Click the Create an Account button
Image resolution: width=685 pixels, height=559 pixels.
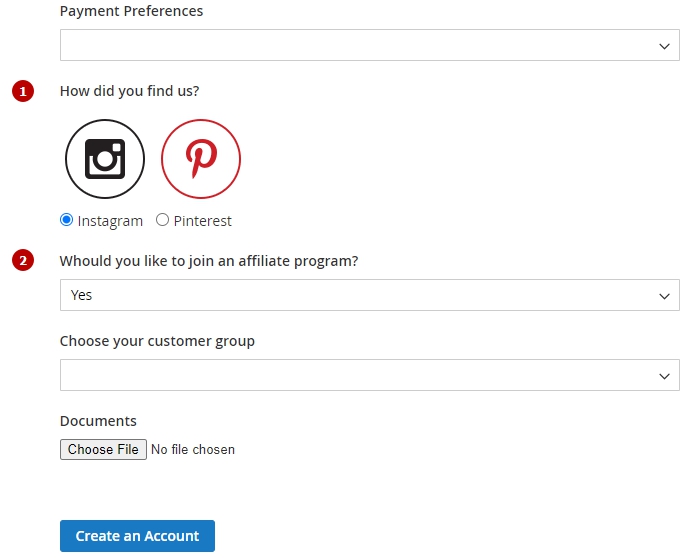pos(137,536)
